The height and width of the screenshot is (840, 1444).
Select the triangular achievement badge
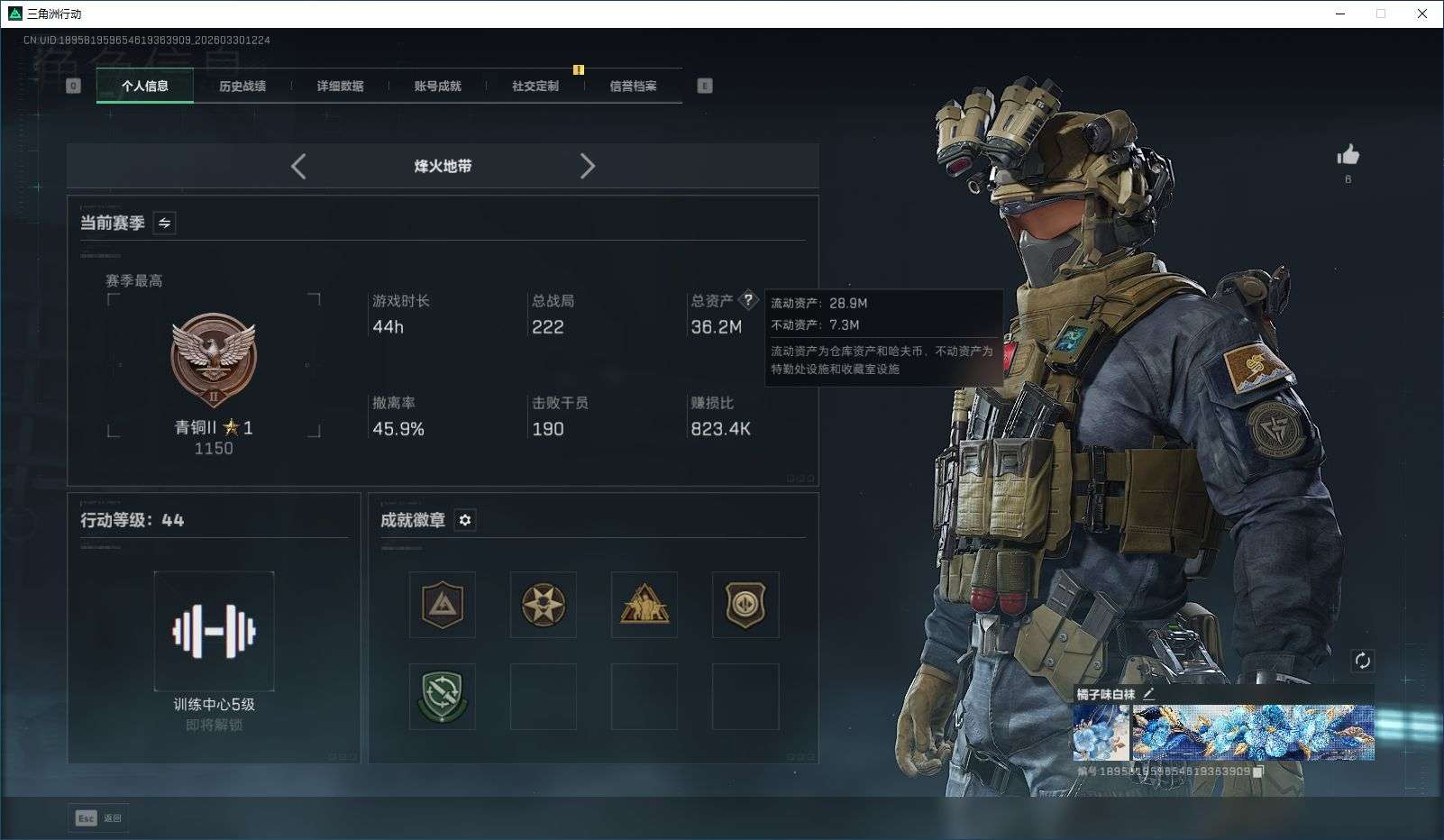[644, 605]
